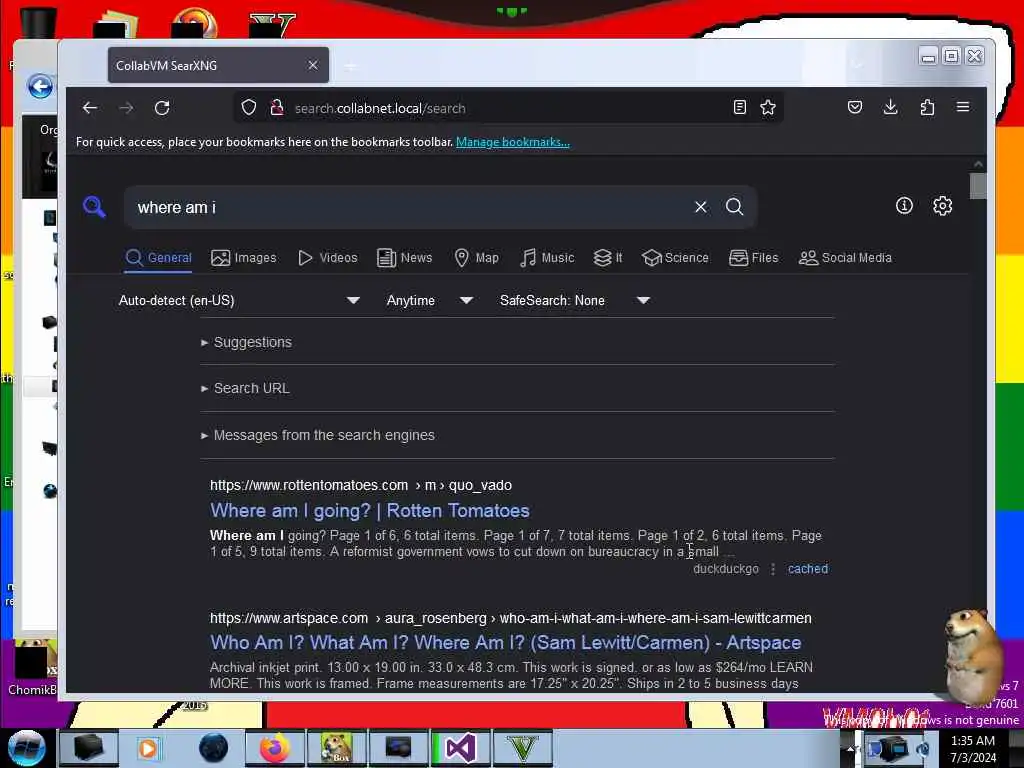Click the scrollbar up arrow
This screenshot has height=768, width=1024.
[978, 164]
